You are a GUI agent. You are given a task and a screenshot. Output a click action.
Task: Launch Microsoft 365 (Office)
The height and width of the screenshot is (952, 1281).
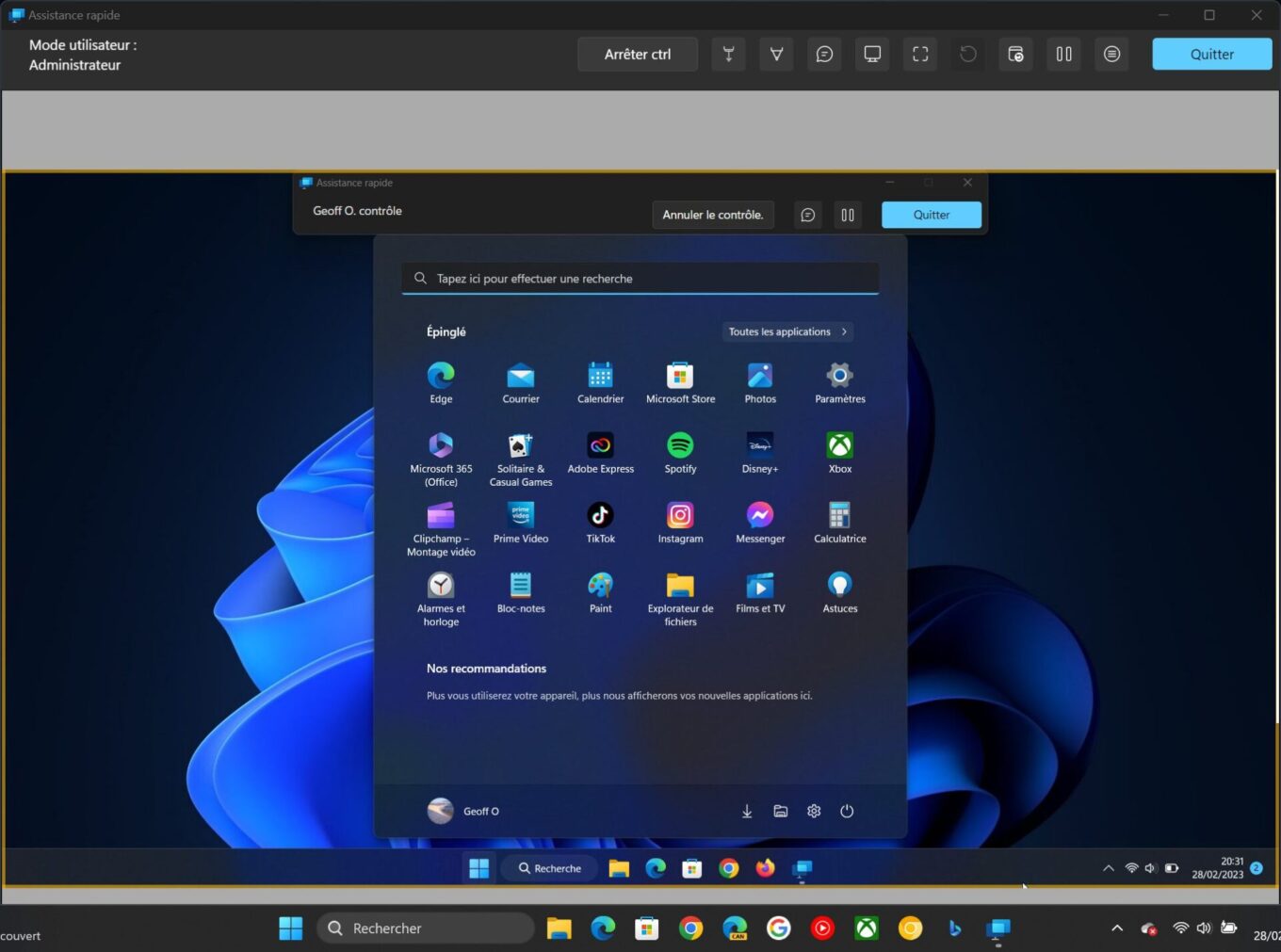click(441, 459)
